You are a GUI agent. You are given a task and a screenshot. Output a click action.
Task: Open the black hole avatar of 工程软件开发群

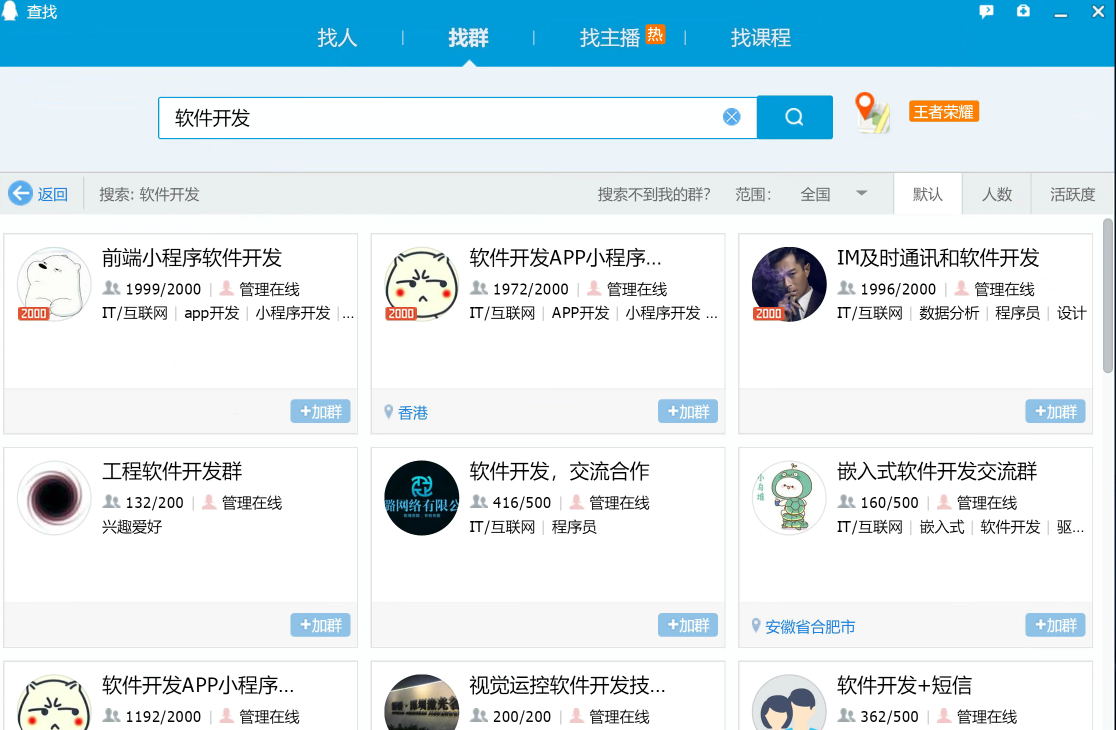tap(54, 498)
